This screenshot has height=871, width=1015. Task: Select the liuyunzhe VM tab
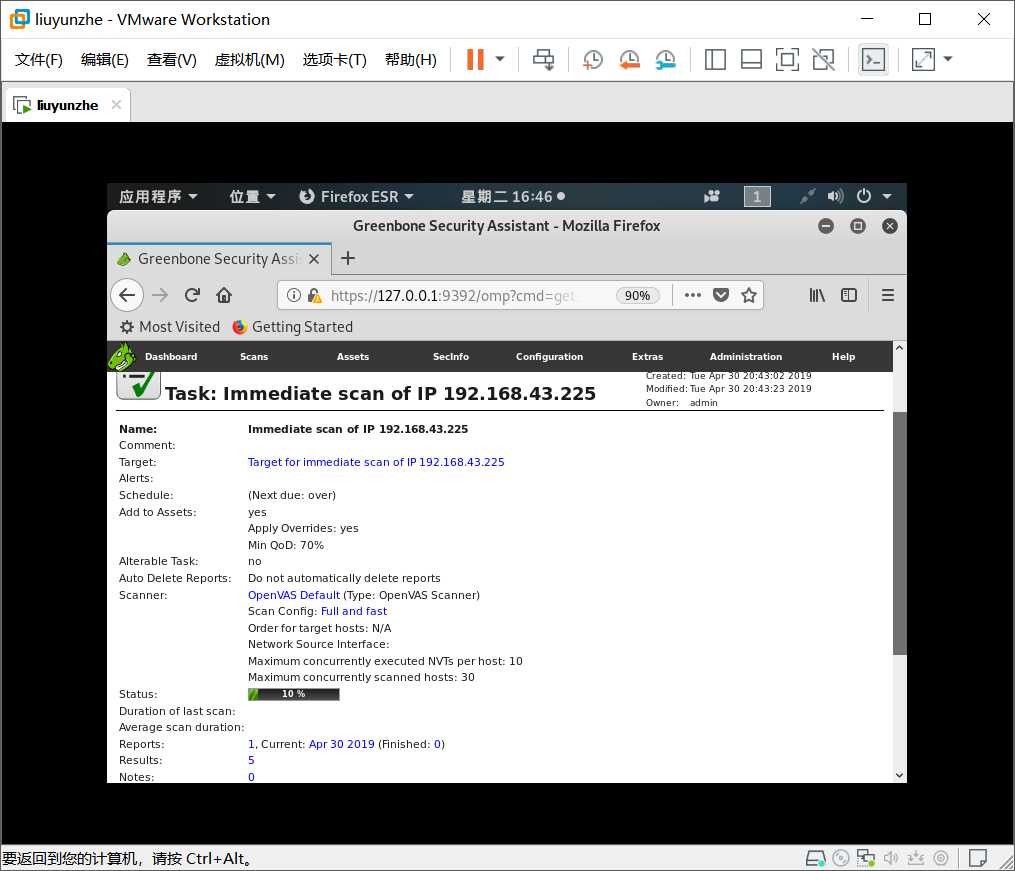click(67, 105)
